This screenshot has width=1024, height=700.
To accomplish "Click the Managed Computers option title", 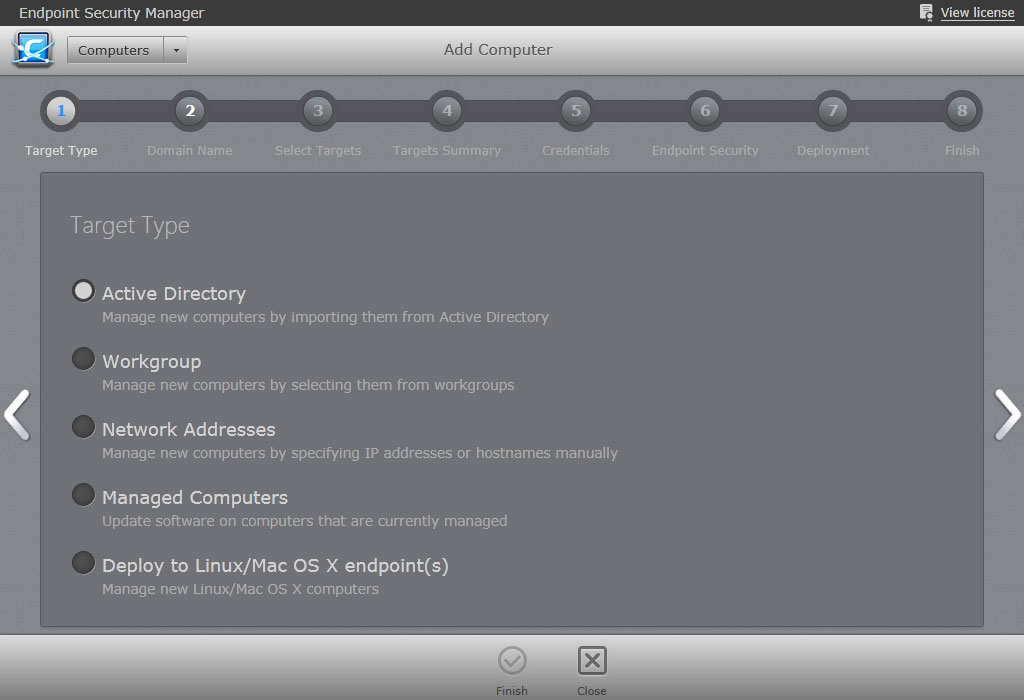I will click(x=195, y=498).
